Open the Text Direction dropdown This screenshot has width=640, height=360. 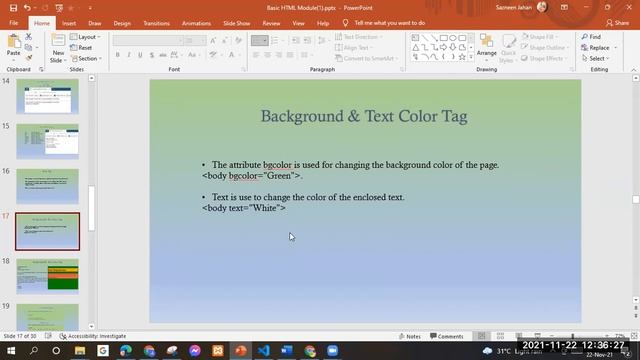[x=359, y=37]
